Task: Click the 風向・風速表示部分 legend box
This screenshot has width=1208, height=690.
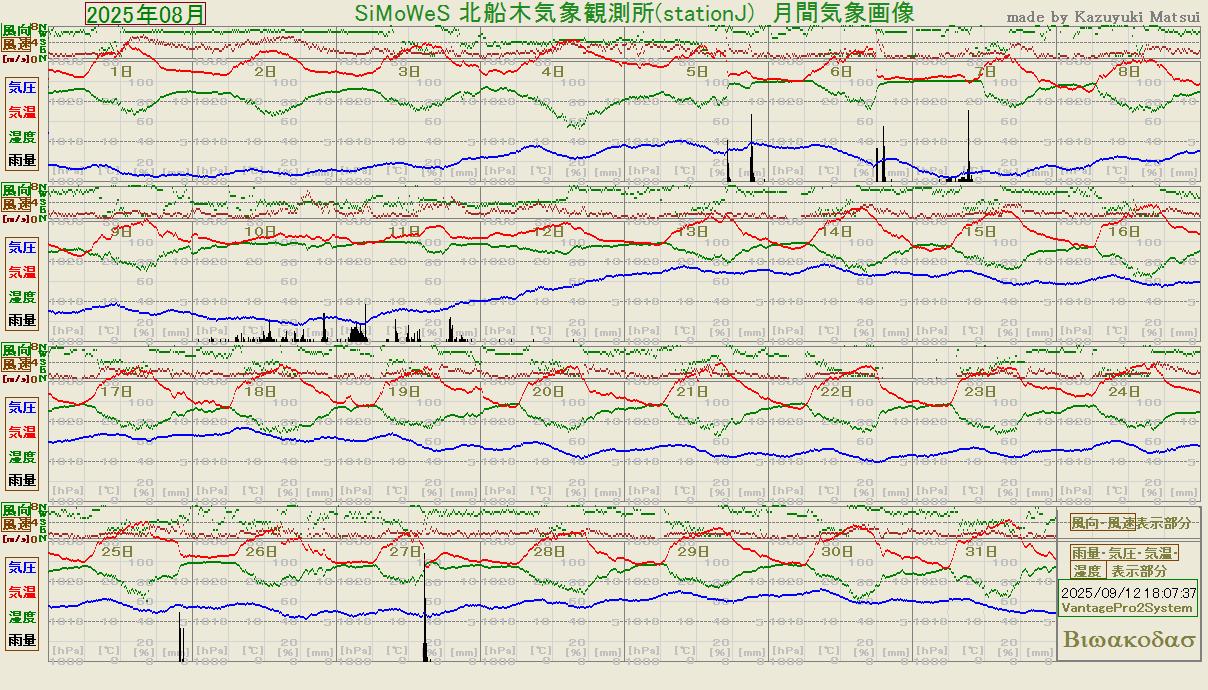Action: 1130,523
